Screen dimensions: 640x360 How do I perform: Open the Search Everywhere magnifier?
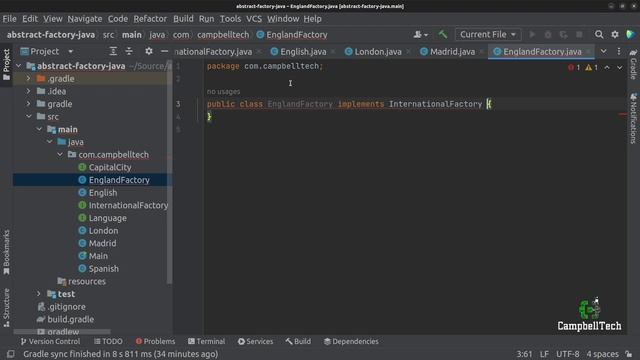click(599, 35)
